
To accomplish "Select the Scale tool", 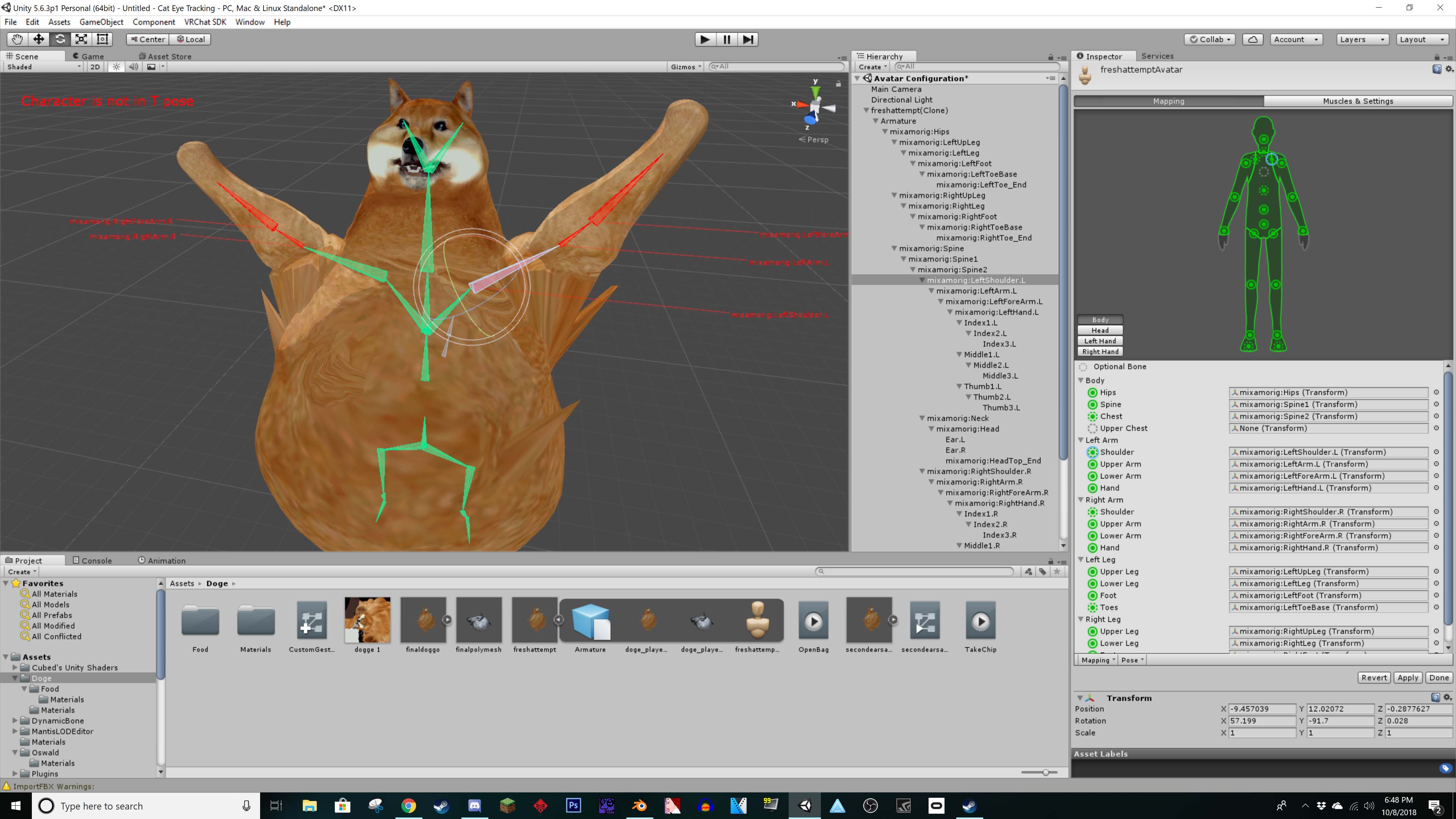I will pos(81,39).
